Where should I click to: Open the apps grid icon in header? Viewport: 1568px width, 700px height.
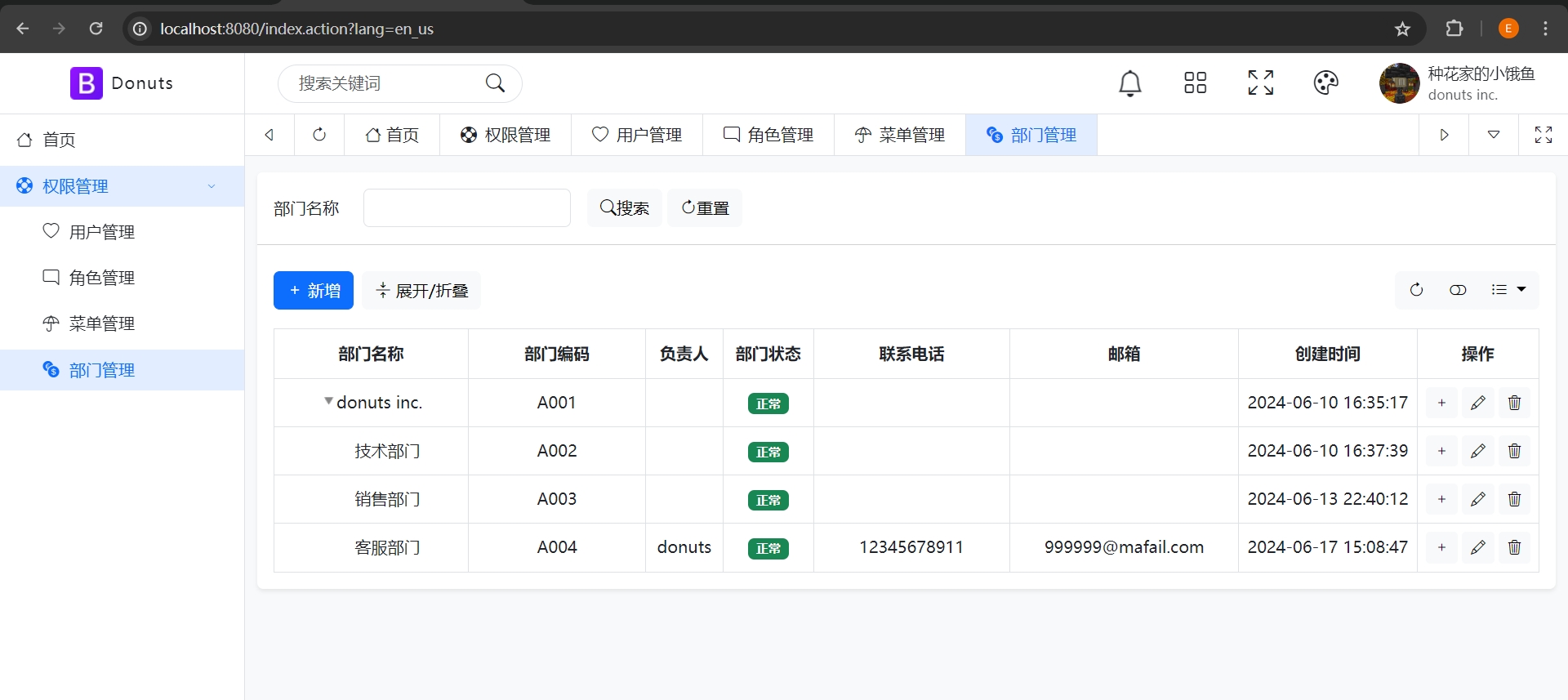pyautogui.click(x=1195, y=83)
